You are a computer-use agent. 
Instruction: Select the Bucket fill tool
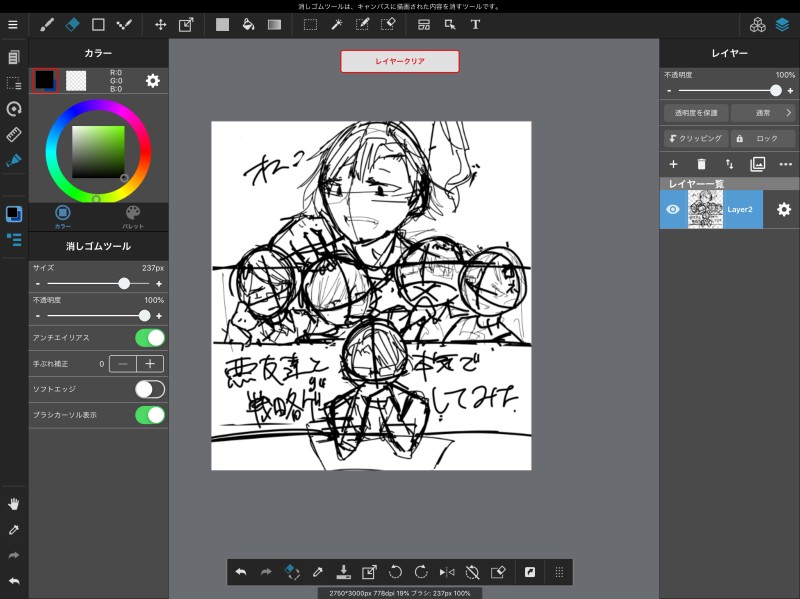point(248,24)
